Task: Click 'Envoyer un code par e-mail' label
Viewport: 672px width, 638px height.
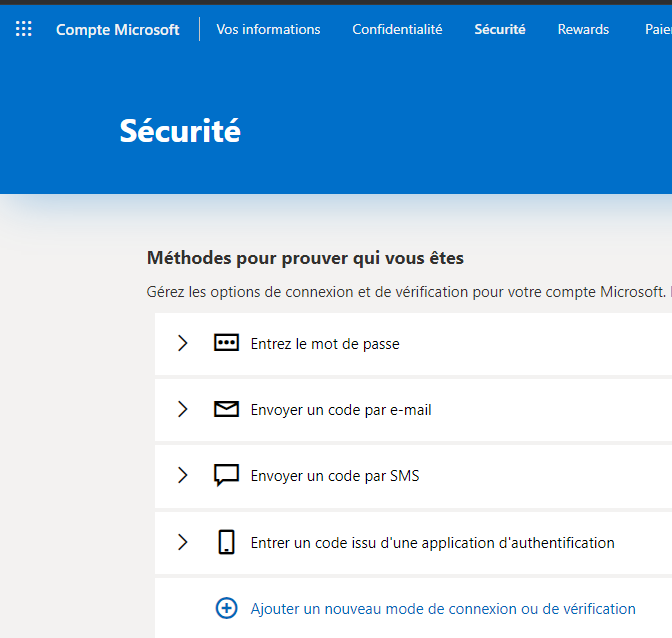Action: coord(341,409)
